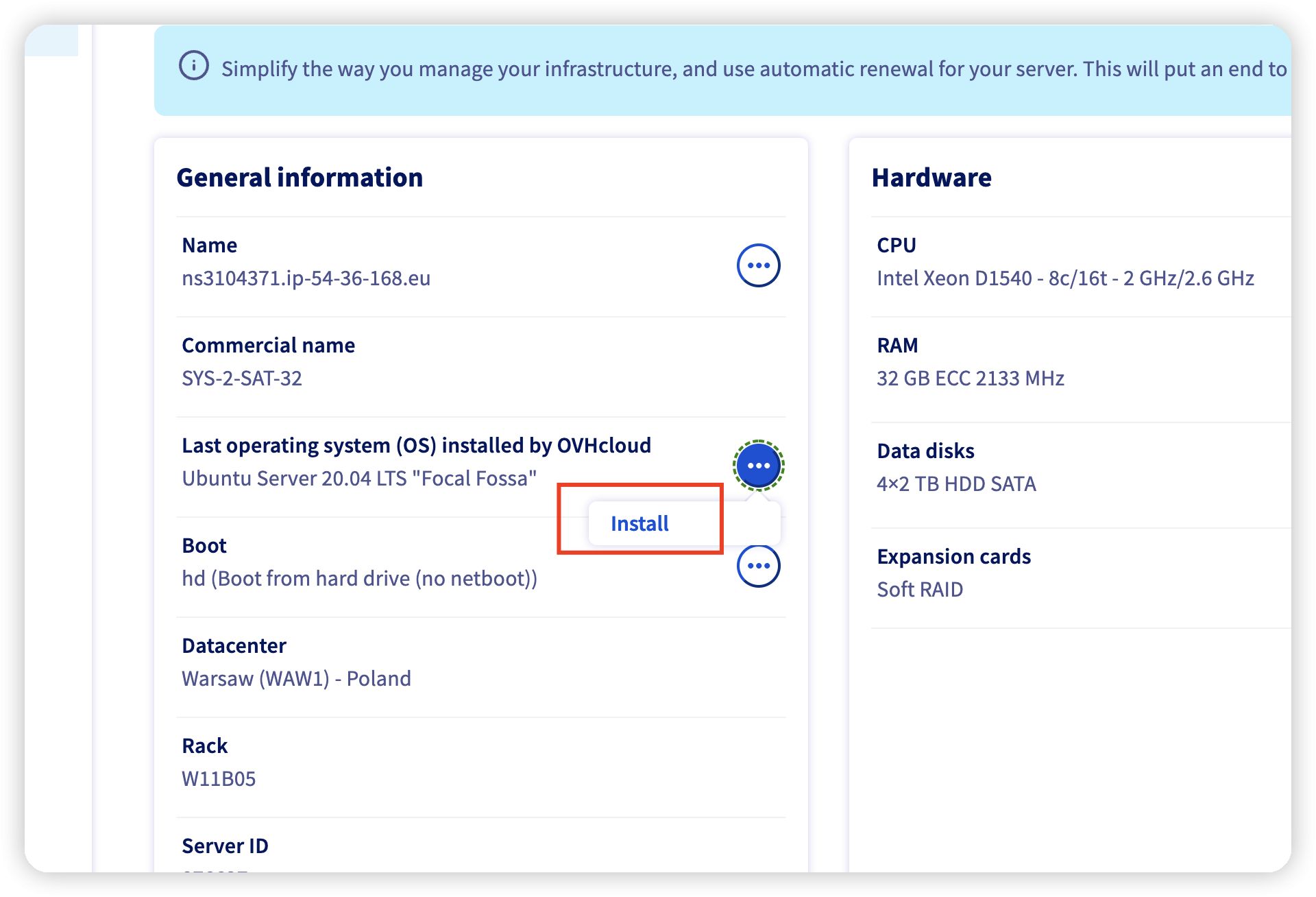Image resolution: width=1316 pixels, height=897 pixels.
Task: Click the server name ns3104371.ip-54-36-168.eu
Action: (306, 278)
